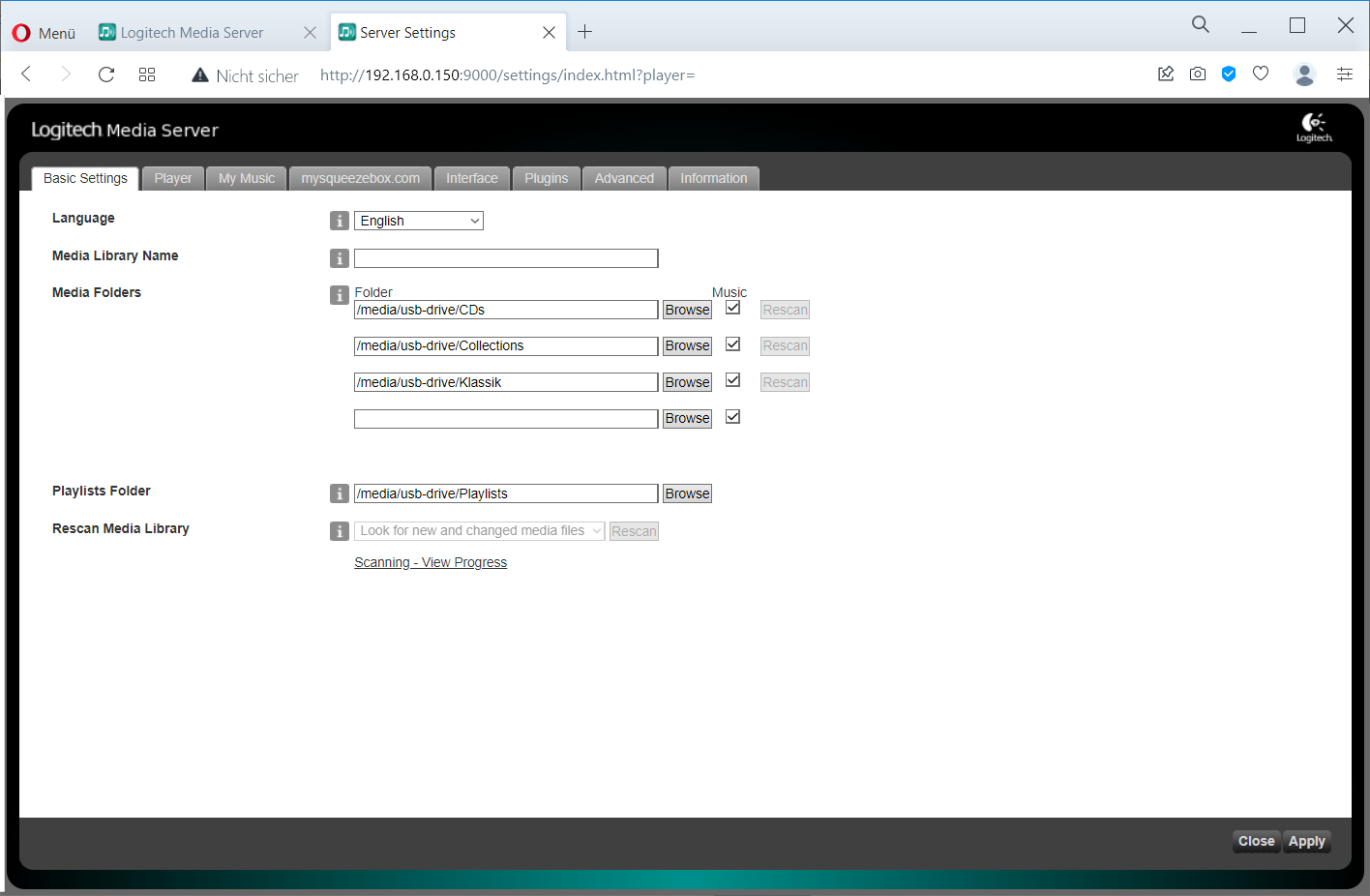The height and width of the screenshot is (896, 1370).
Task: Open the Opera Menü button
Action: 44,33
